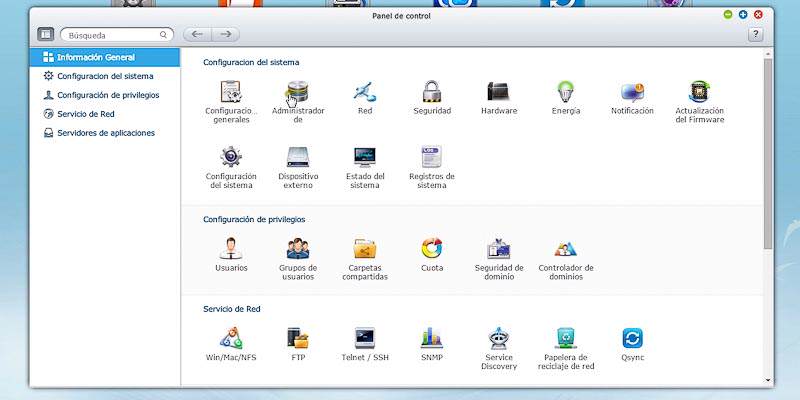
Task: Open the Qsync icon
Action: [632, 338]
